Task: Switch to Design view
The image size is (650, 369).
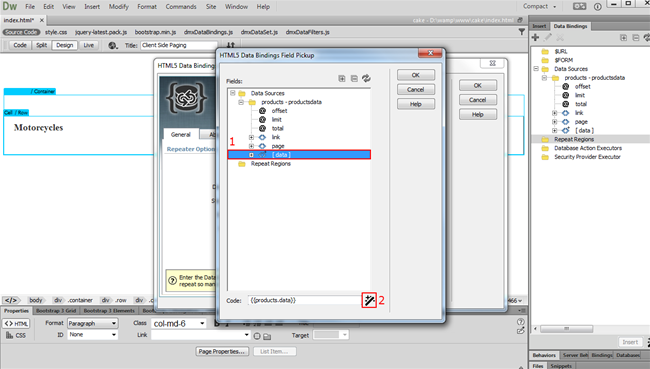Action: (x=65, y=45)
